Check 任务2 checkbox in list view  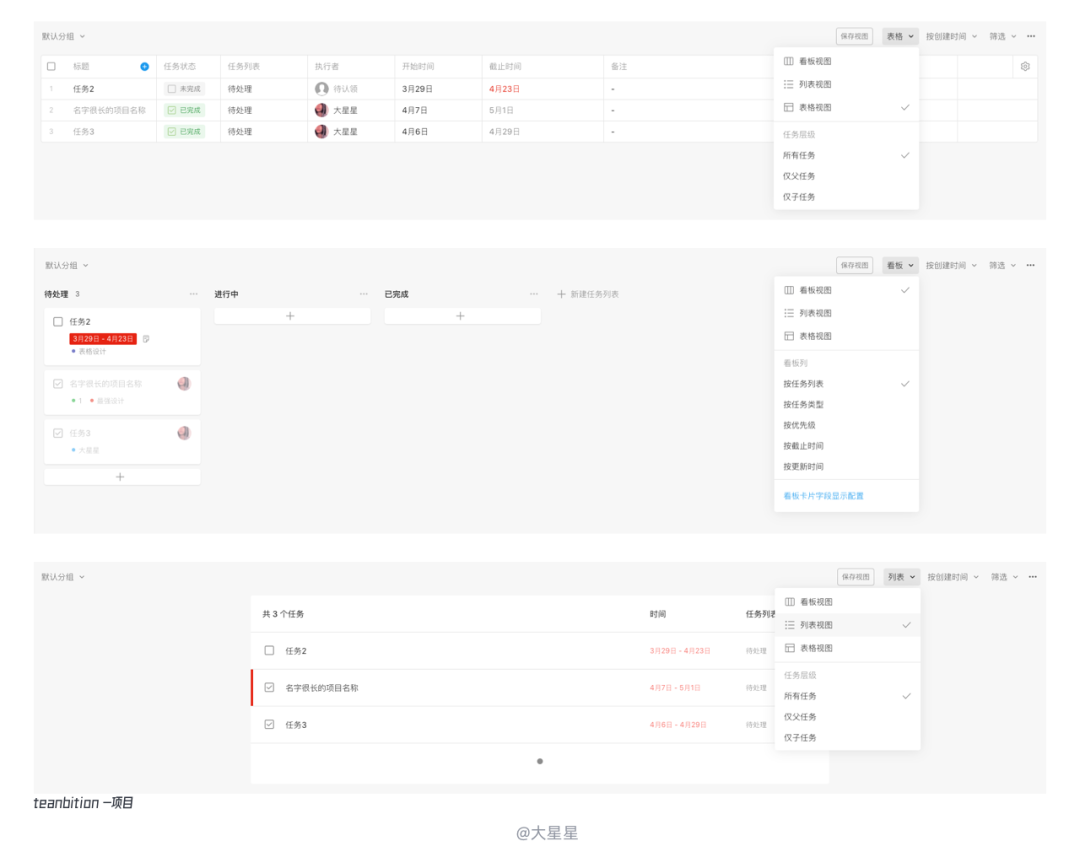click(x=269, y=650)
